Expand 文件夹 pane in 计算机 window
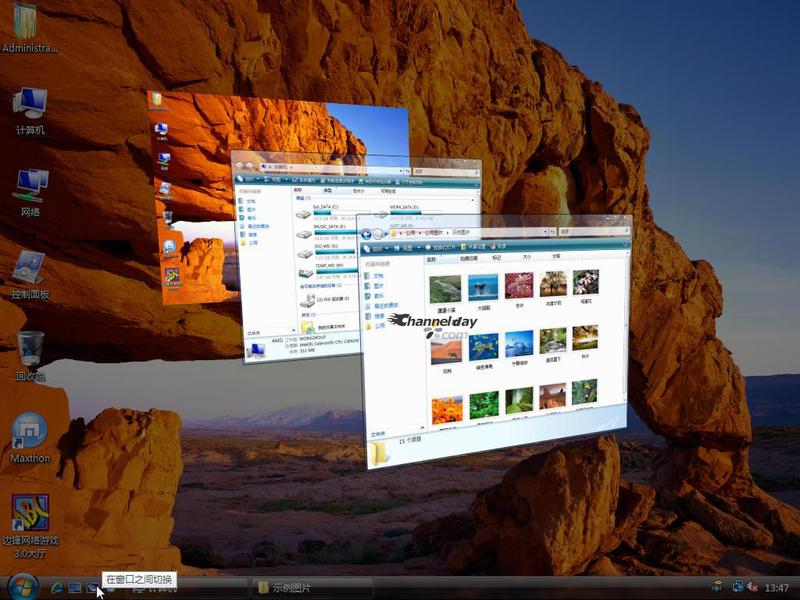The width and height of the screenshot is (800, 600). 271,332
